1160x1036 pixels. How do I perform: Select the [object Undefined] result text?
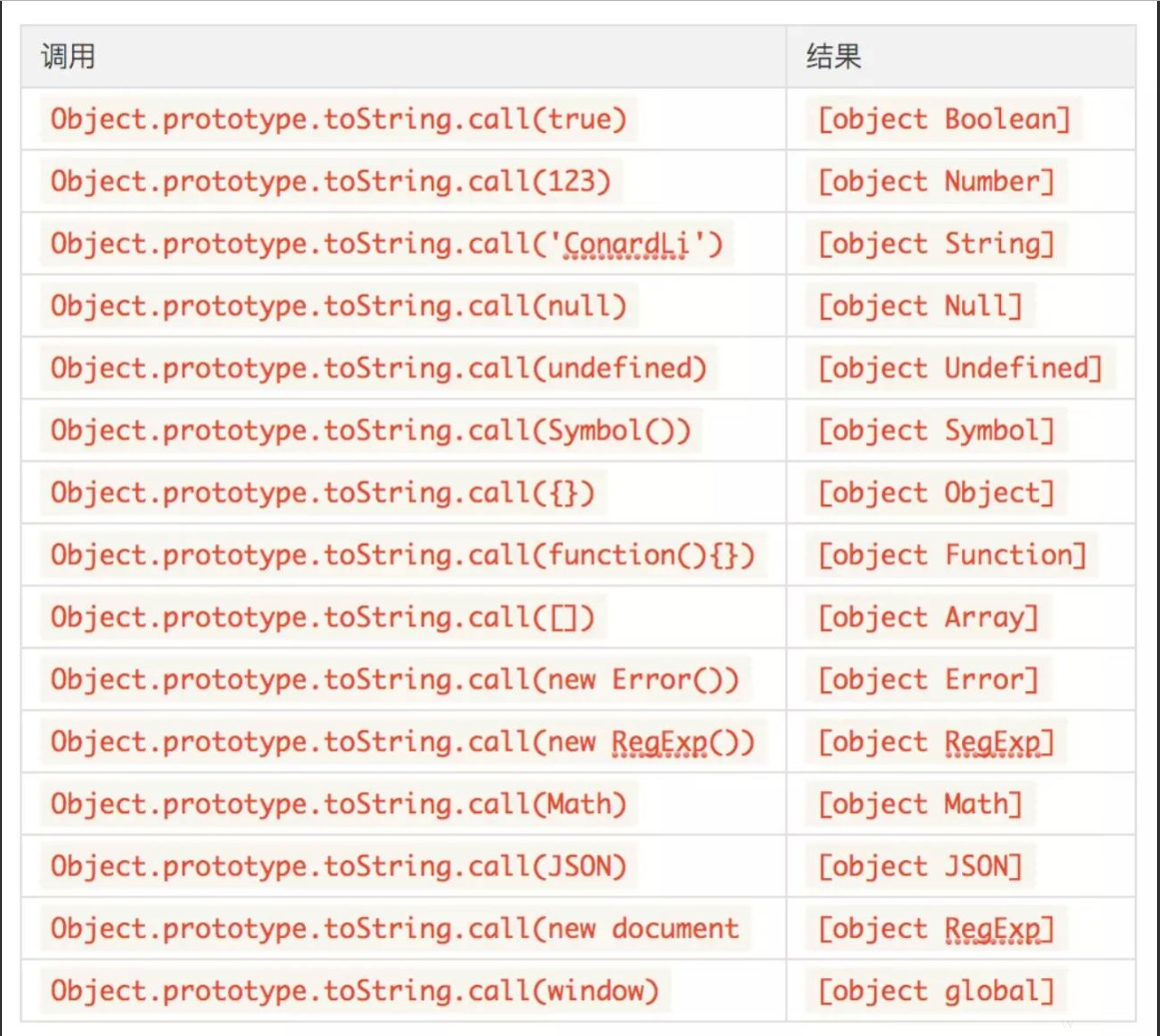[959, 368]
